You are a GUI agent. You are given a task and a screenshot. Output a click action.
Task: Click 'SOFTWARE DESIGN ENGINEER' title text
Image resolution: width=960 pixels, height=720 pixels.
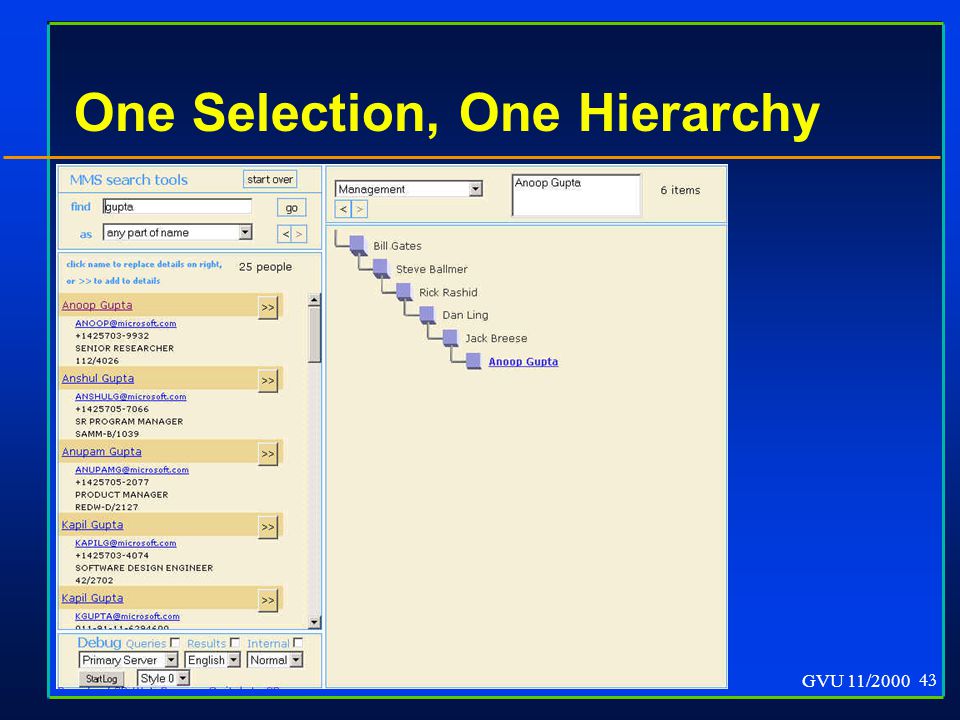click(x=144, y=568)
